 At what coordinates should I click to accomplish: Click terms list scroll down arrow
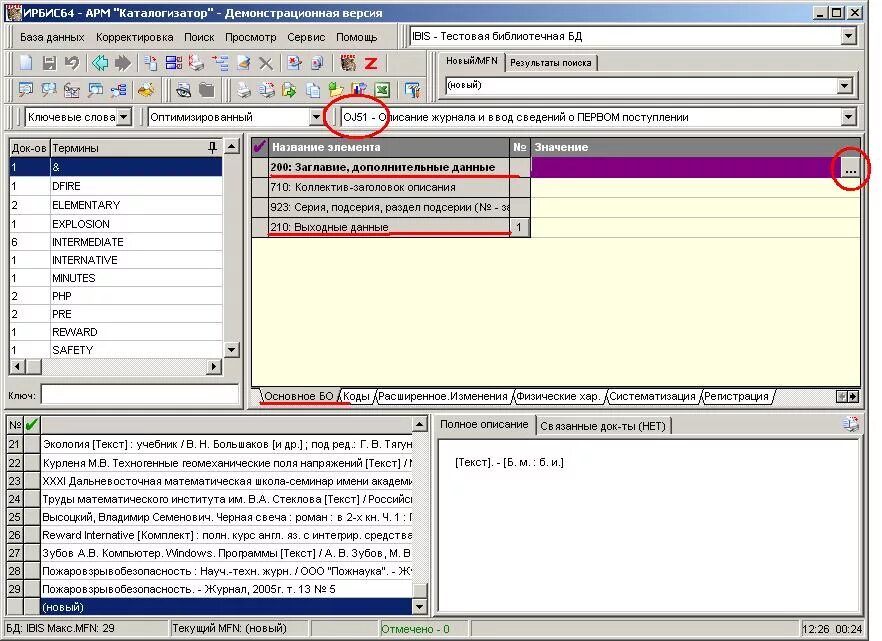[232, 350]
